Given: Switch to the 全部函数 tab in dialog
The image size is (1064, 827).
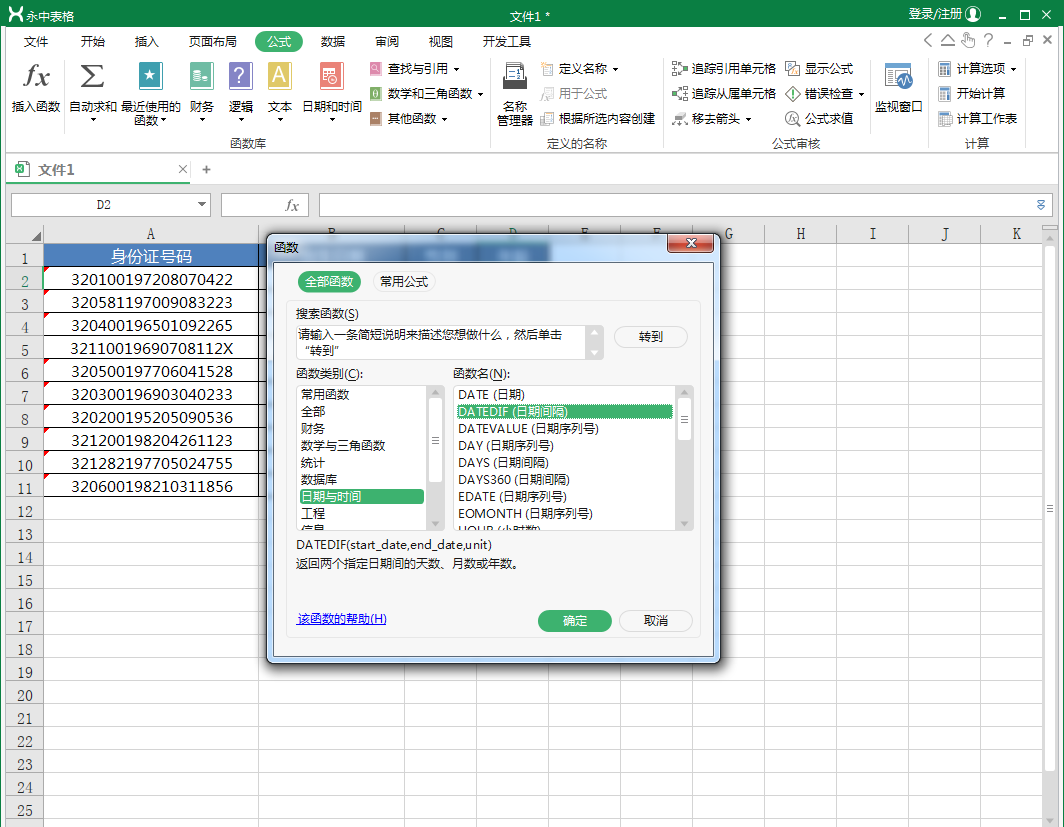Looking at the screenshot, I should pos(329,282).
